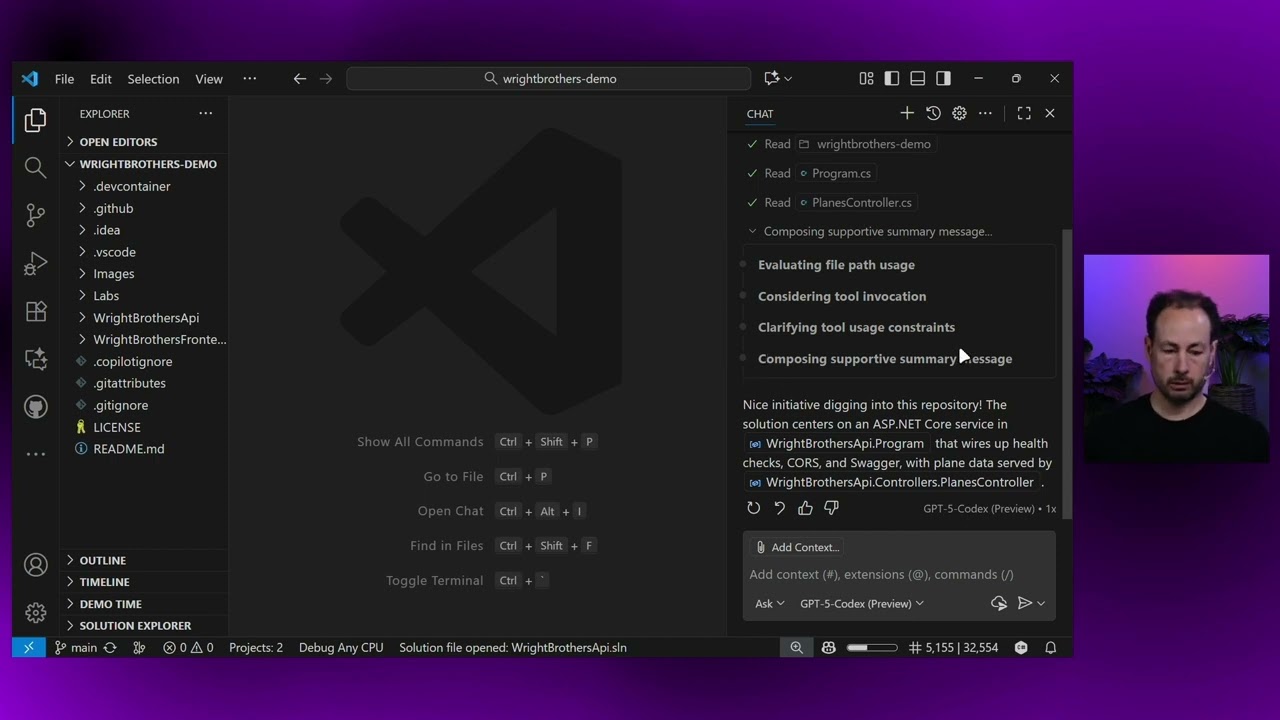Click the chat message input field

[x=898, y=574]
